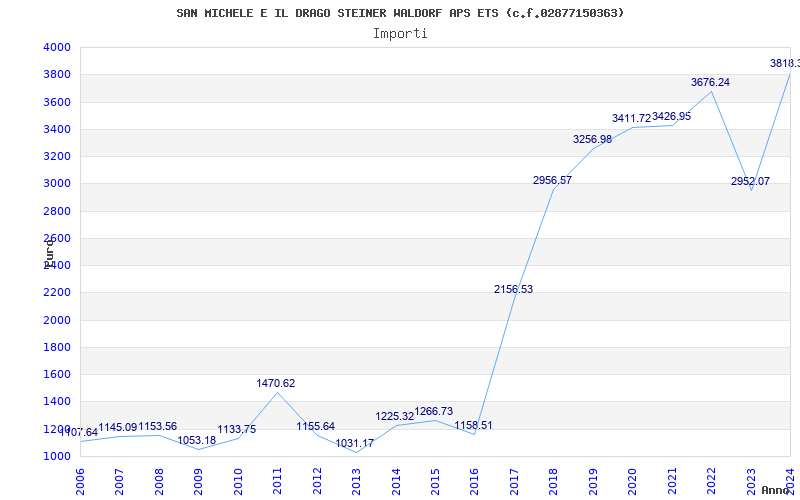Click x-axis year 2020

[633, 481]
